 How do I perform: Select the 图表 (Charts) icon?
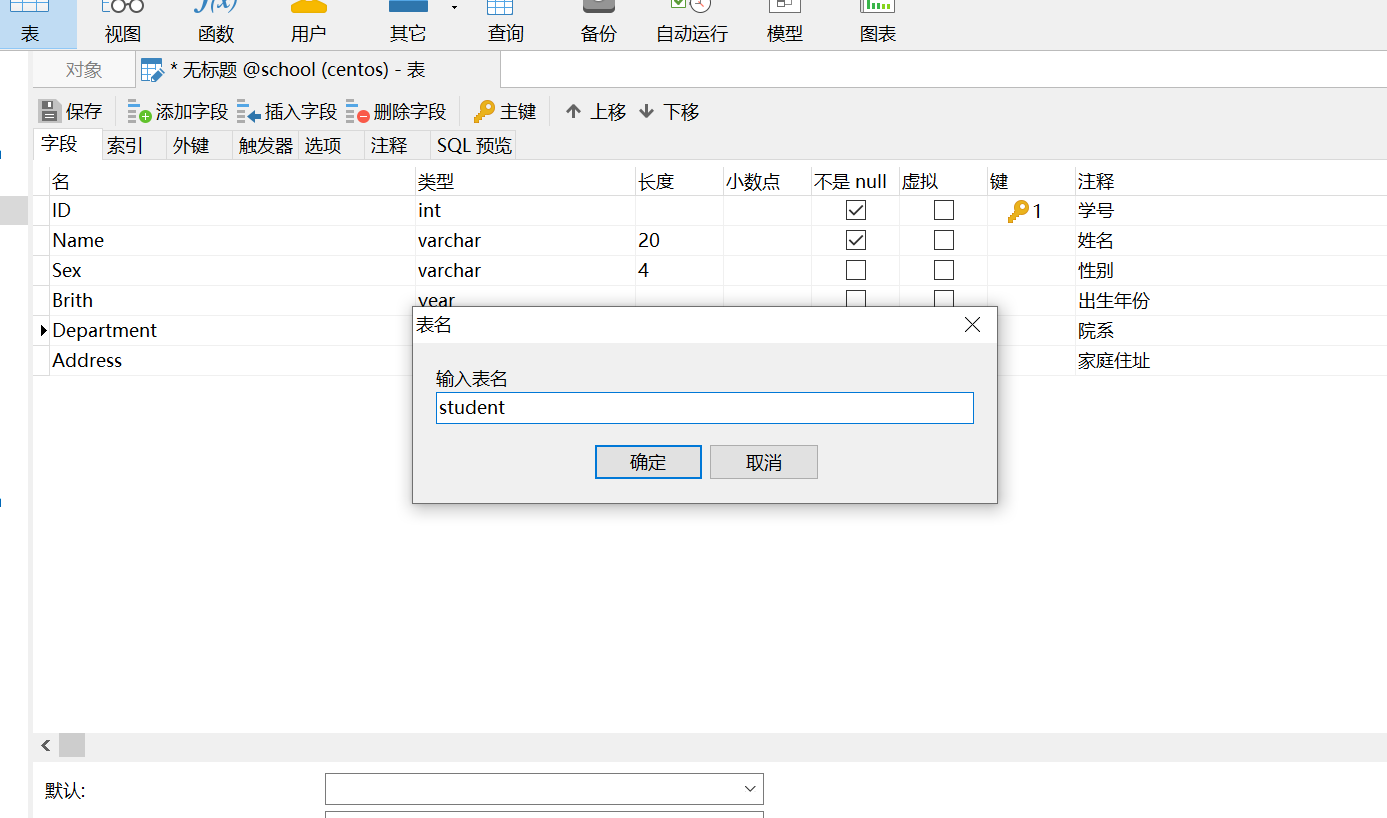tap(877, 22)
